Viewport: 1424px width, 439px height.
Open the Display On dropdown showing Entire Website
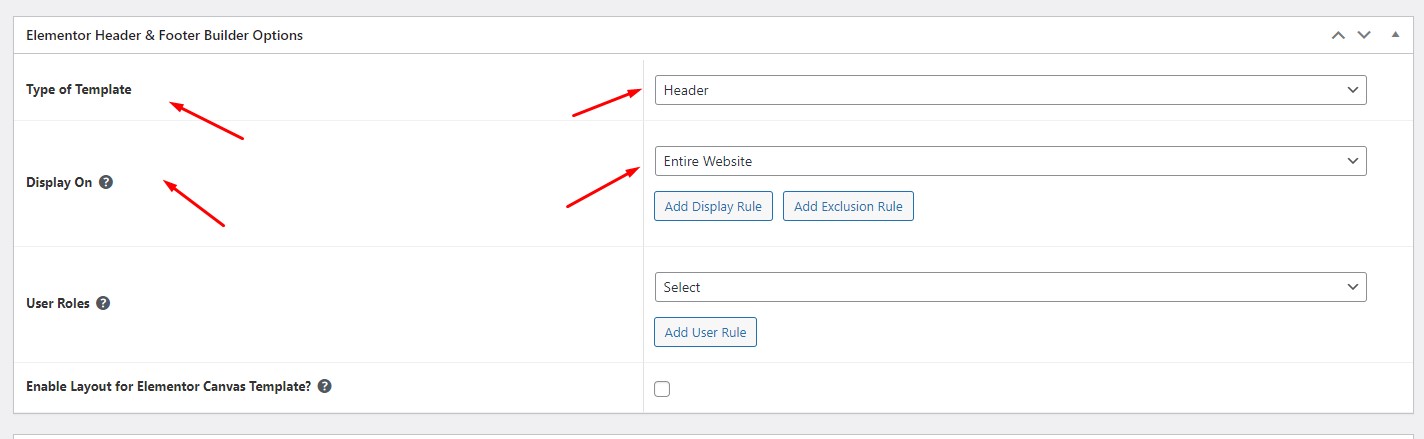tap(1010, 161)
